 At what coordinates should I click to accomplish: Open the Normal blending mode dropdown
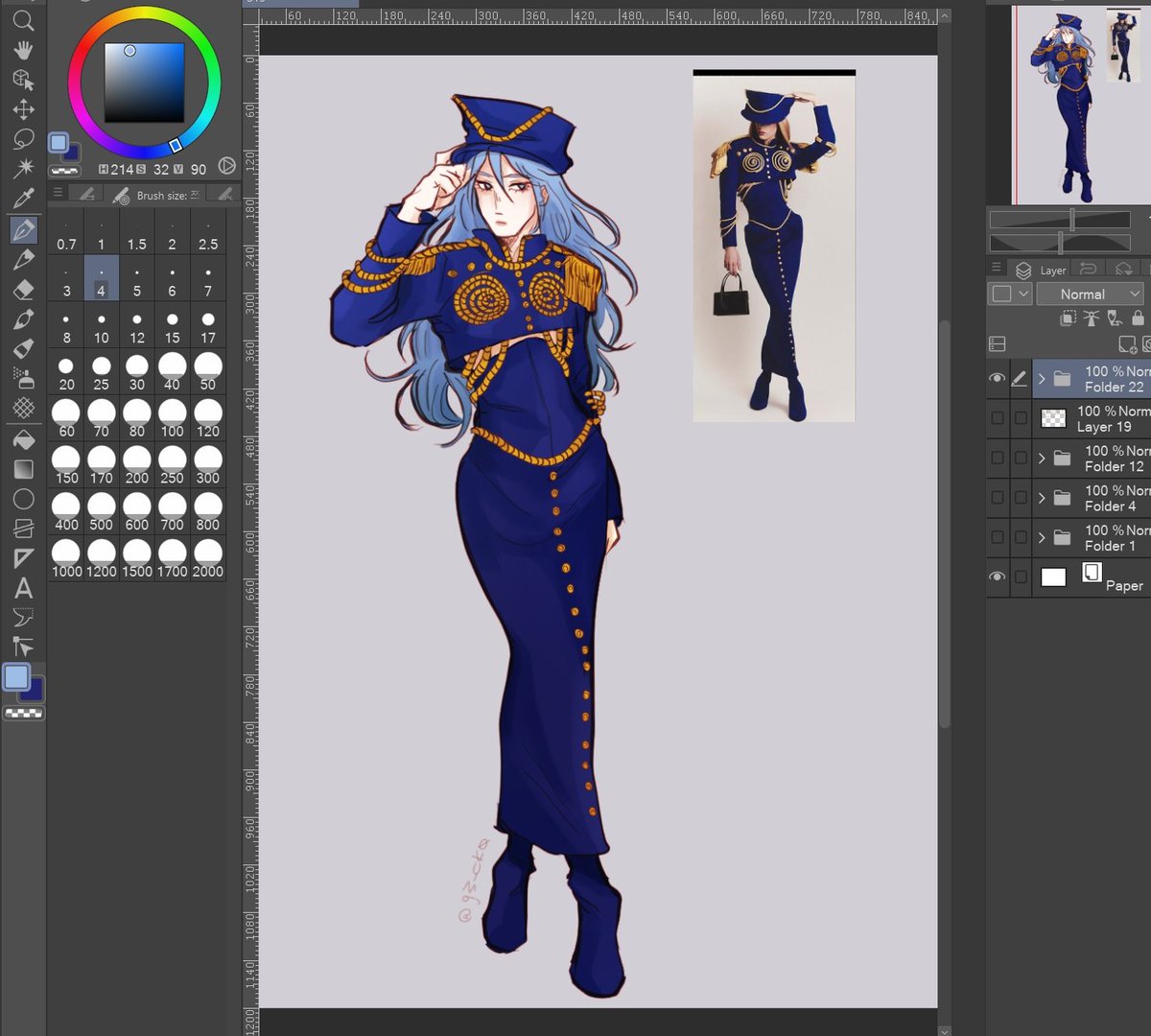pos(1091,294)
